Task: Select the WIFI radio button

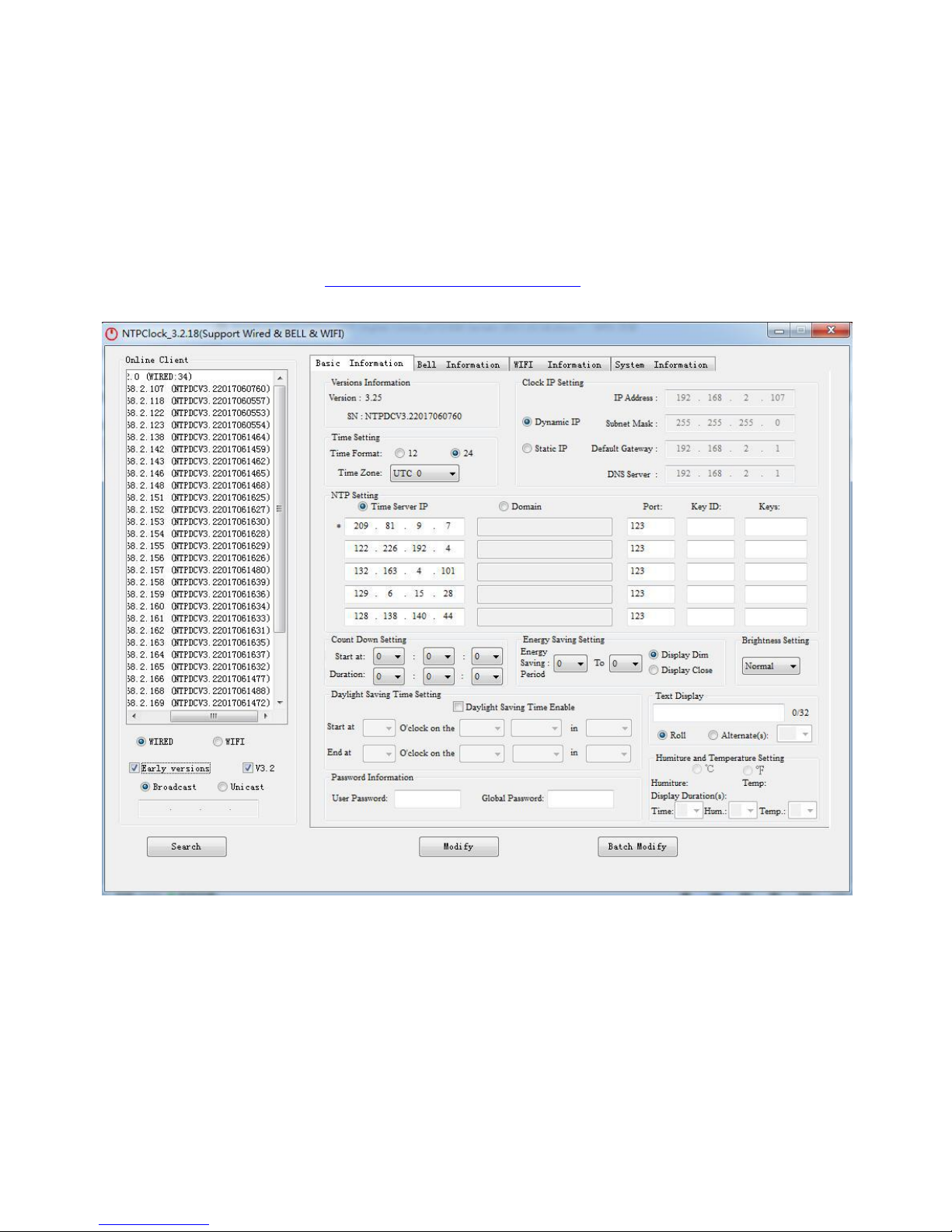Action: [x=218, y=742]
